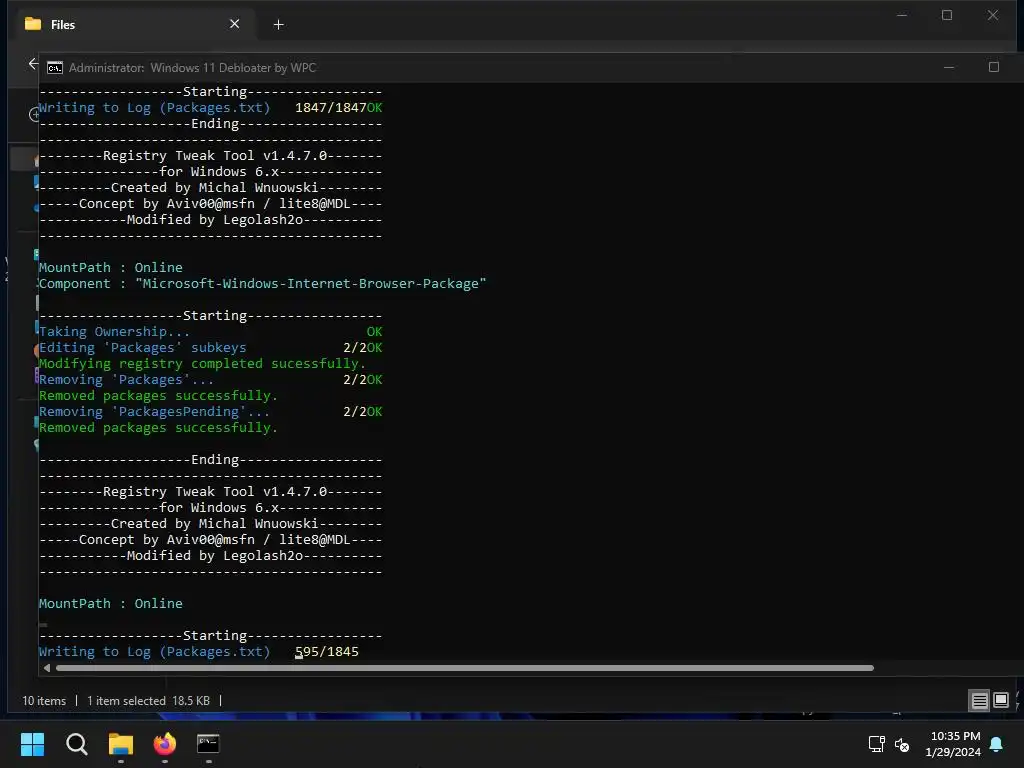Add a new File Explorer tab

[278, 25]
